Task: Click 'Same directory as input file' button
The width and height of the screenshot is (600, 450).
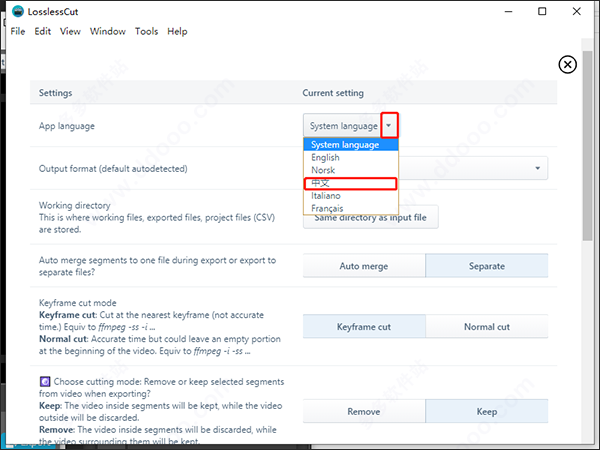Action: (370, 217)
